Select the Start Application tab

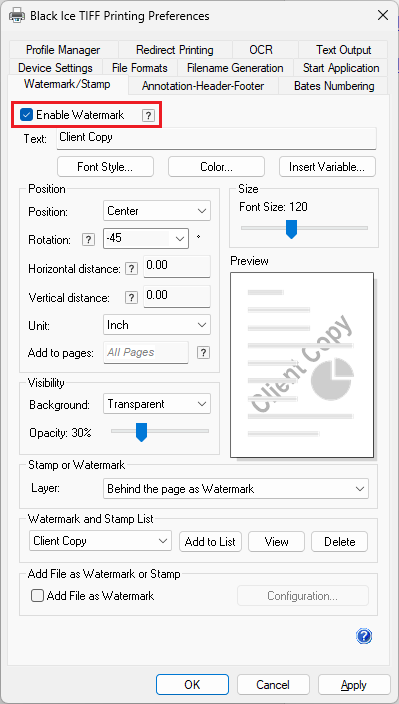tap(341, 68)
